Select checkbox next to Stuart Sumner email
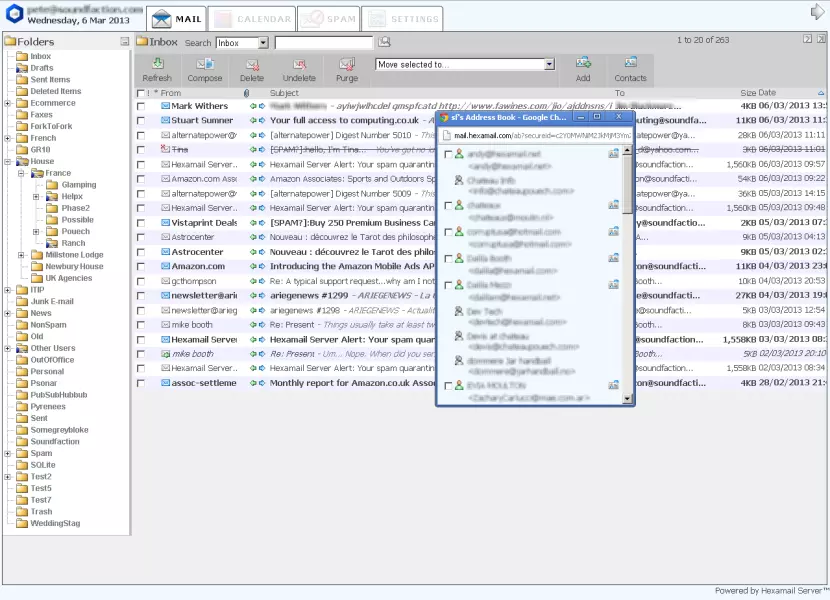This screenshot has height=600, width=830. 141,120
